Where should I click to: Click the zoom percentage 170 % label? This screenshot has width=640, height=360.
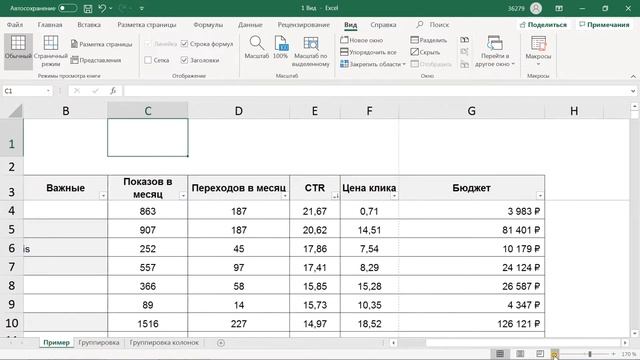629,354
